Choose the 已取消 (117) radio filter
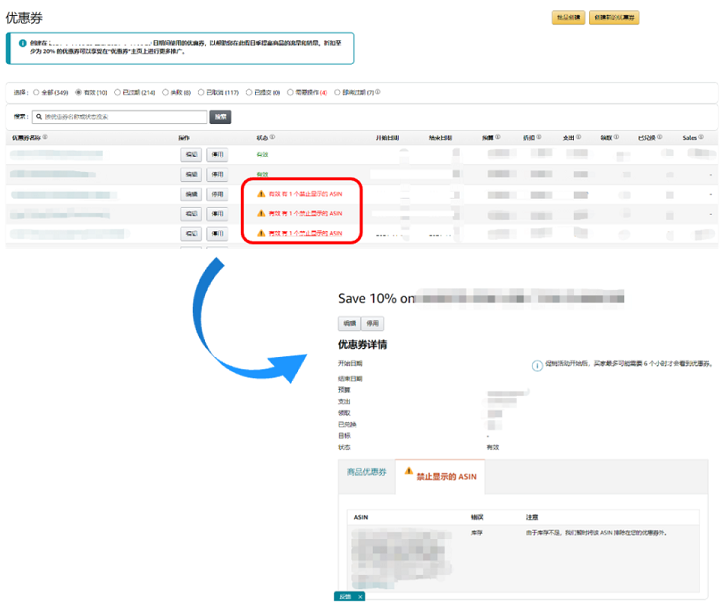 201,92
